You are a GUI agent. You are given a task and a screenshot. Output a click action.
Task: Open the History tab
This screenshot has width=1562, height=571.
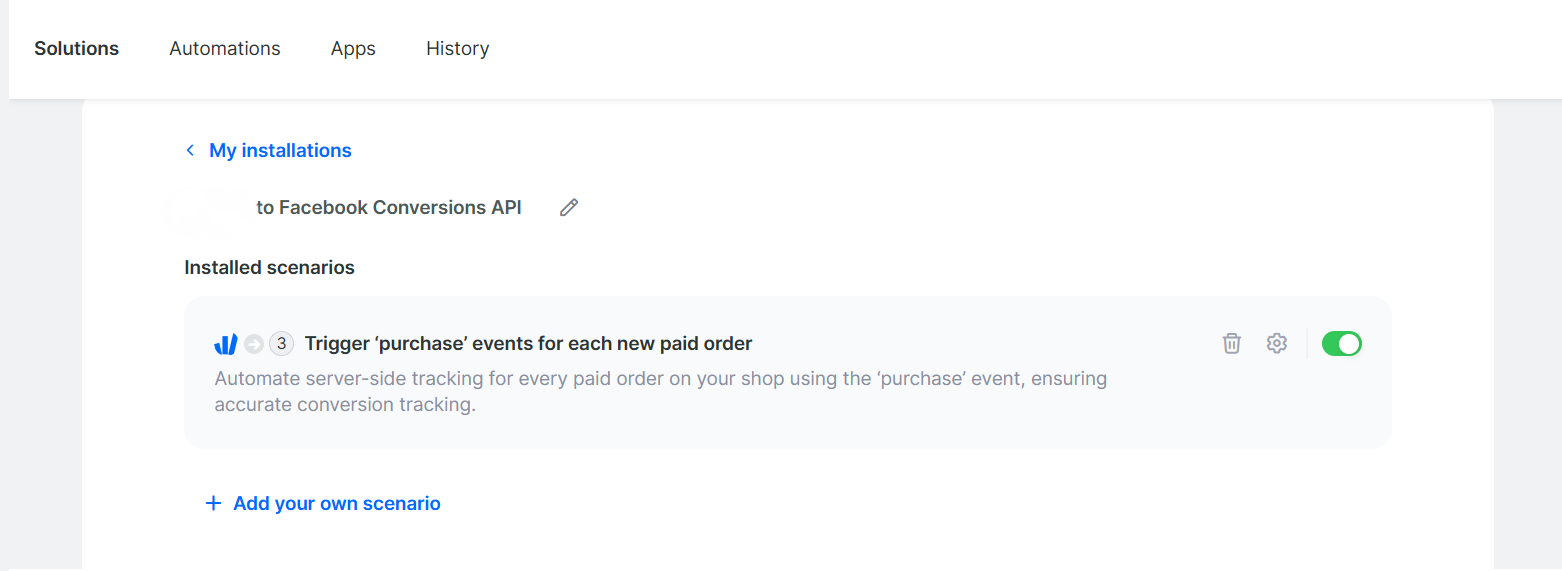pyautogui.click(x=457, y=48)
